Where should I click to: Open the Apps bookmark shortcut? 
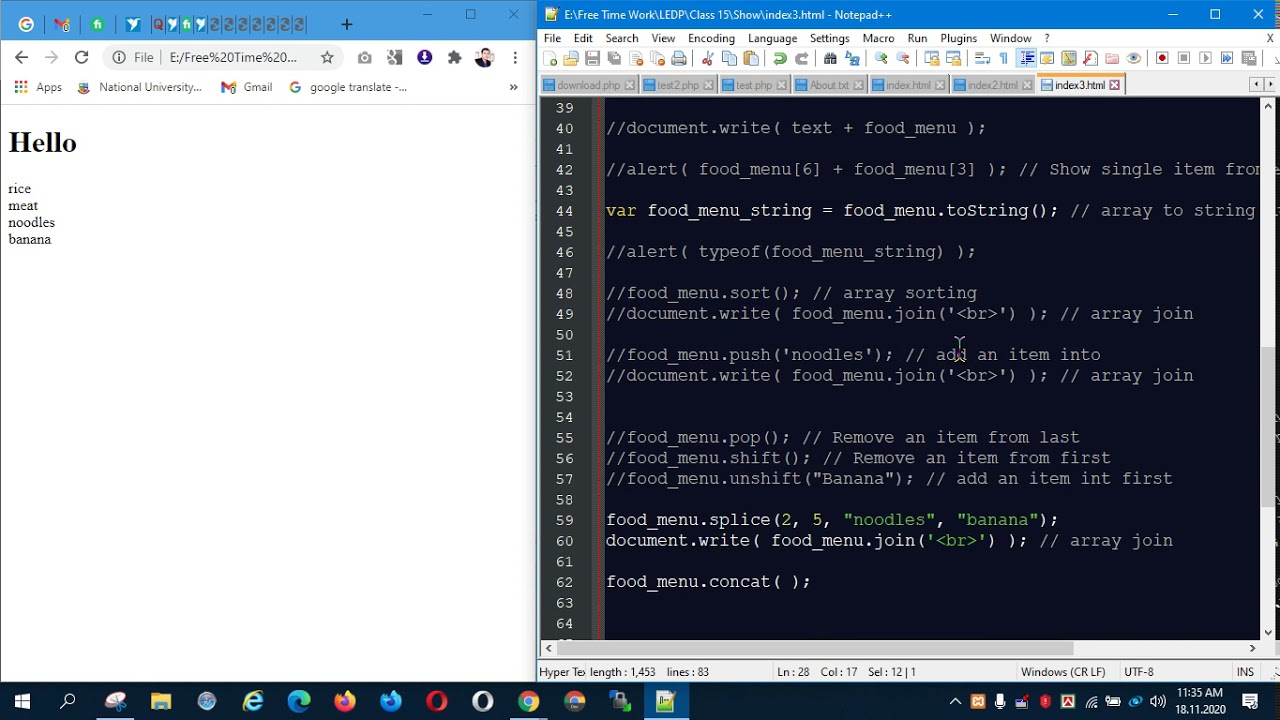pyautogui.click(x=38, y=87)
